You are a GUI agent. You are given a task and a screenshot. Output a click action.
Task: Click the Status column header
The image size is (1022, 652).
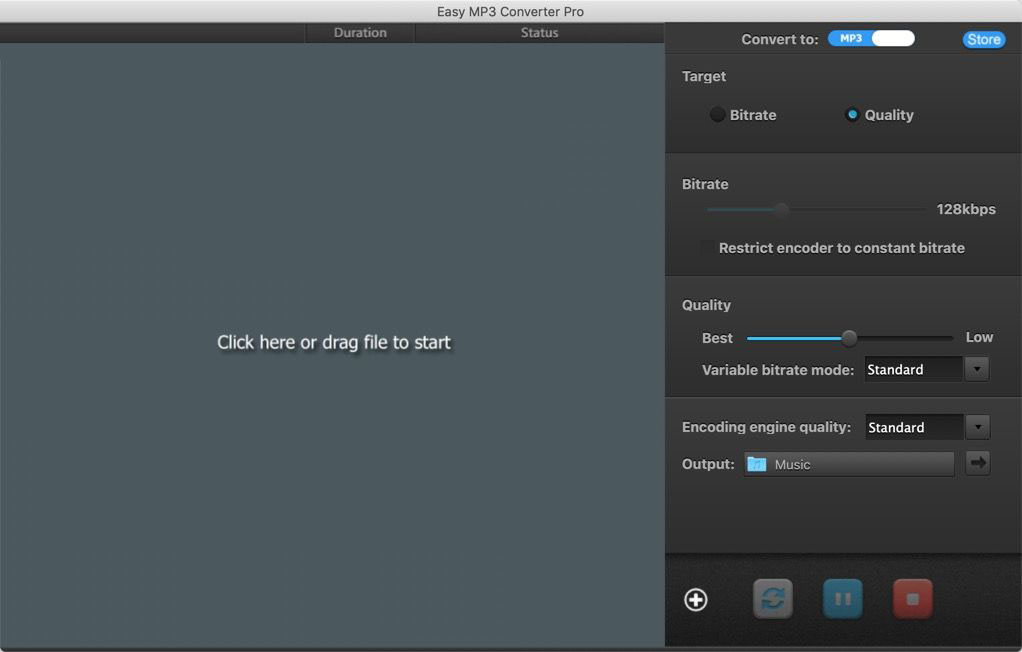click(x=539, y=33)
